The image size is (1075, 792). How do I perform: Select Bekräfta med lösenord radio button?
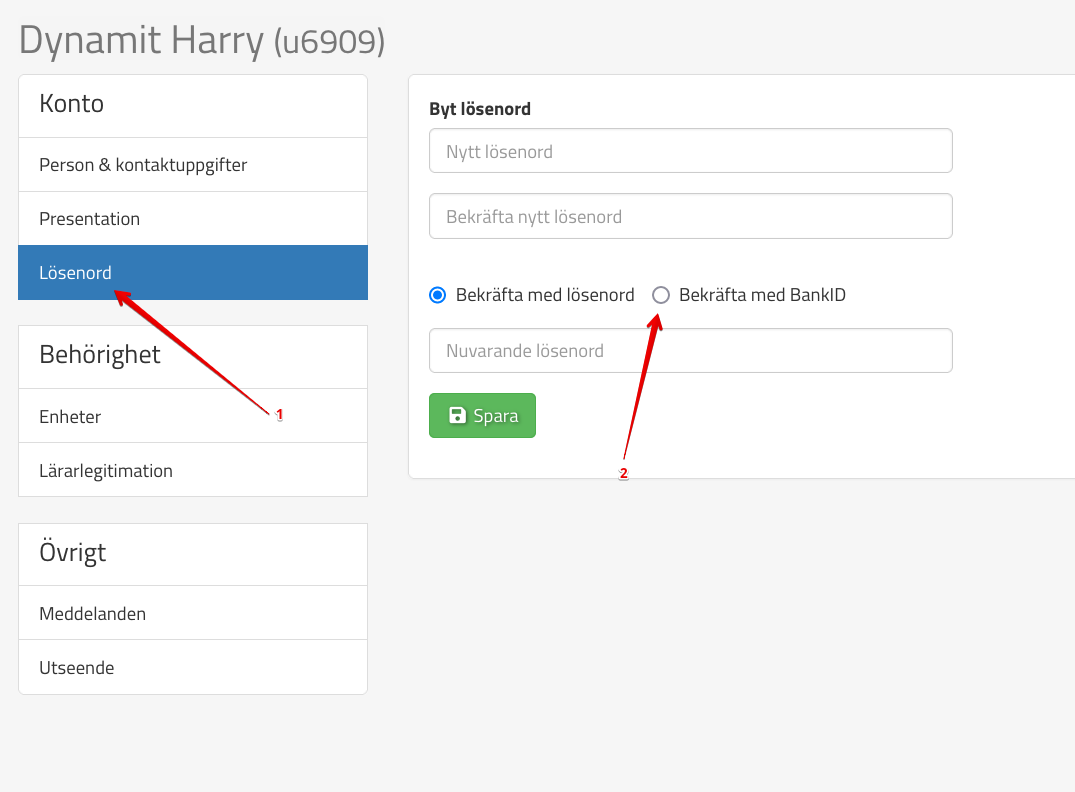(437, 295)
